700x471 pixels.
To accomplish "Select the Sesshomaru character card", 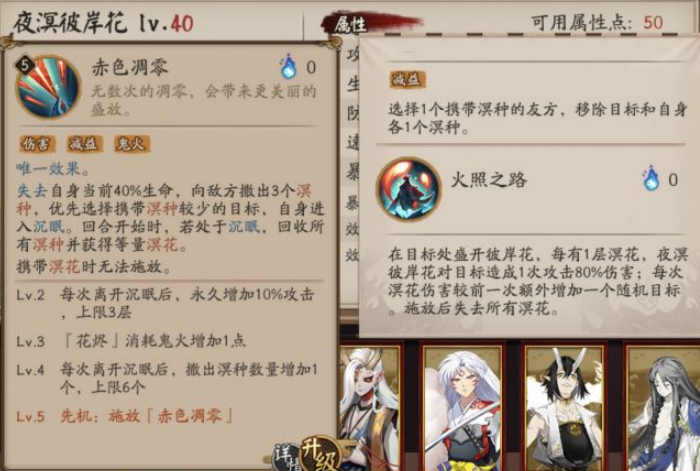I will tap(464, 407).
